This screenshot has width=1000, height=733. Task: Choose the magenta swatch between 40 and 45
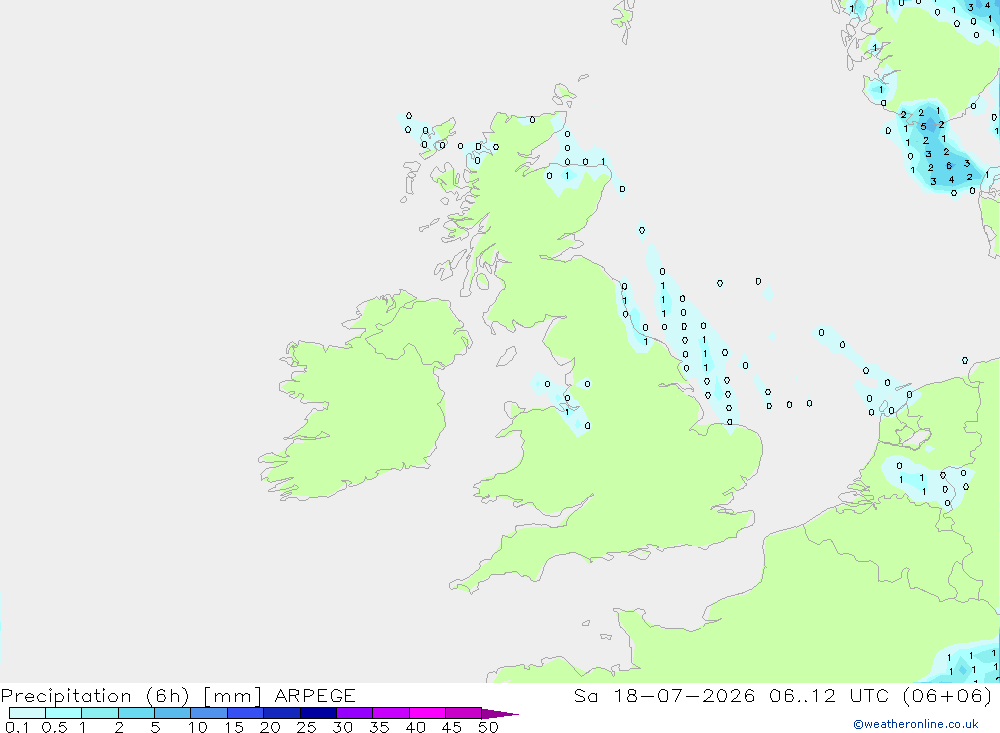[x=427, y=713]
